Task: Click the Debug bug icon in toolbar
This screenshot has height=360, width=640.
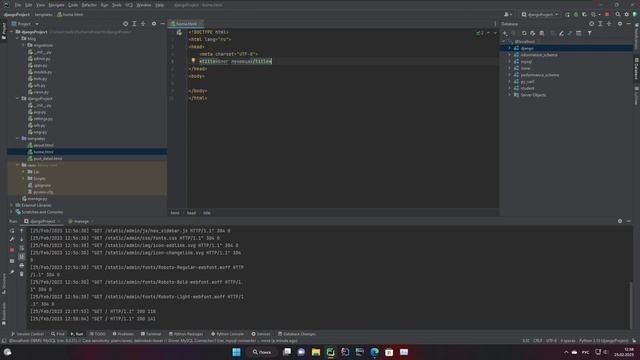Action: pyautogui.click(x=576, y=14)
